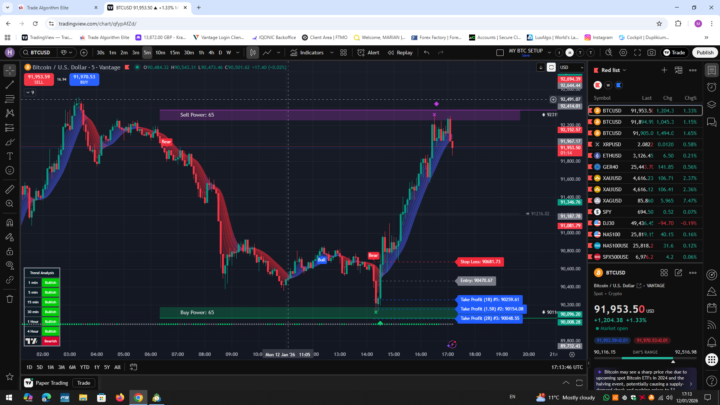Open the details panel edit note icon
720x405 pixels.
pyautogui.click(x=678, y=273)
